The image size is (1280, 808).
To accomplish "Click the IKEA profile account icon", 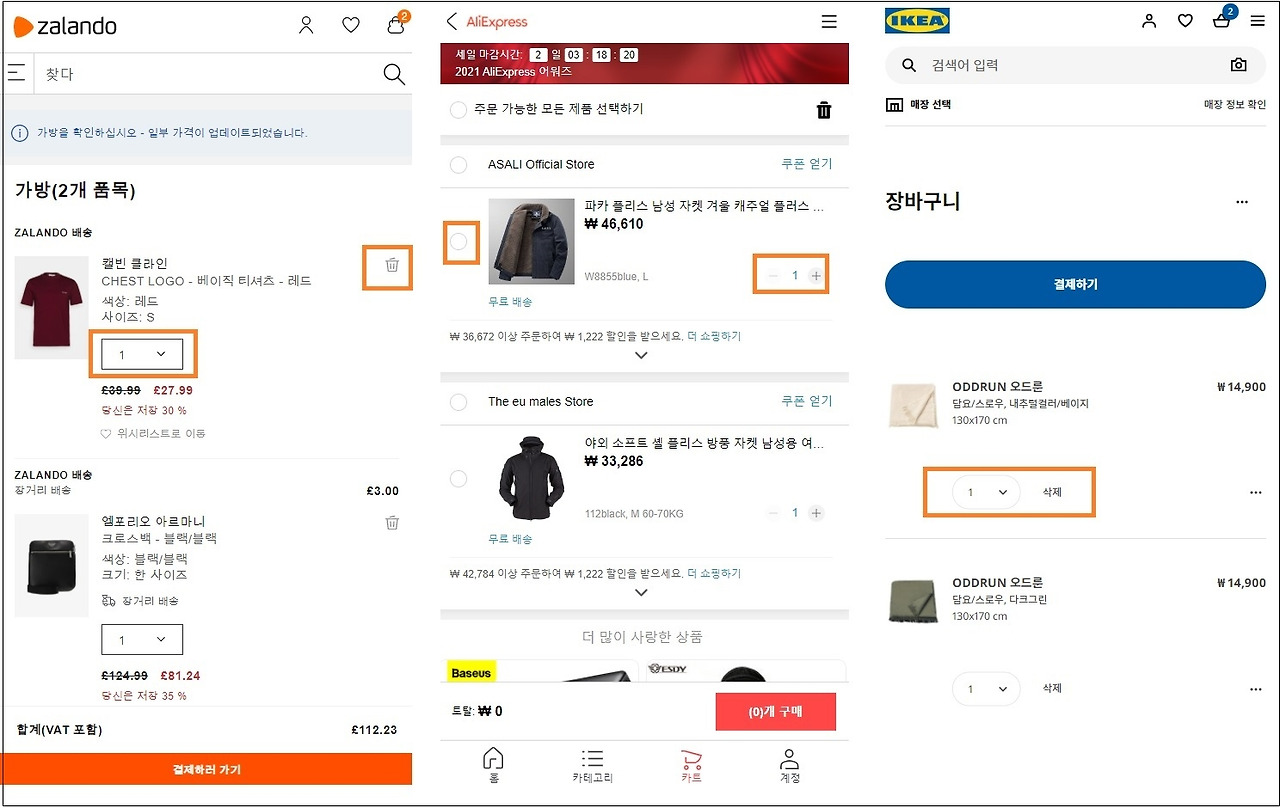I will [x=1149, y=20].
